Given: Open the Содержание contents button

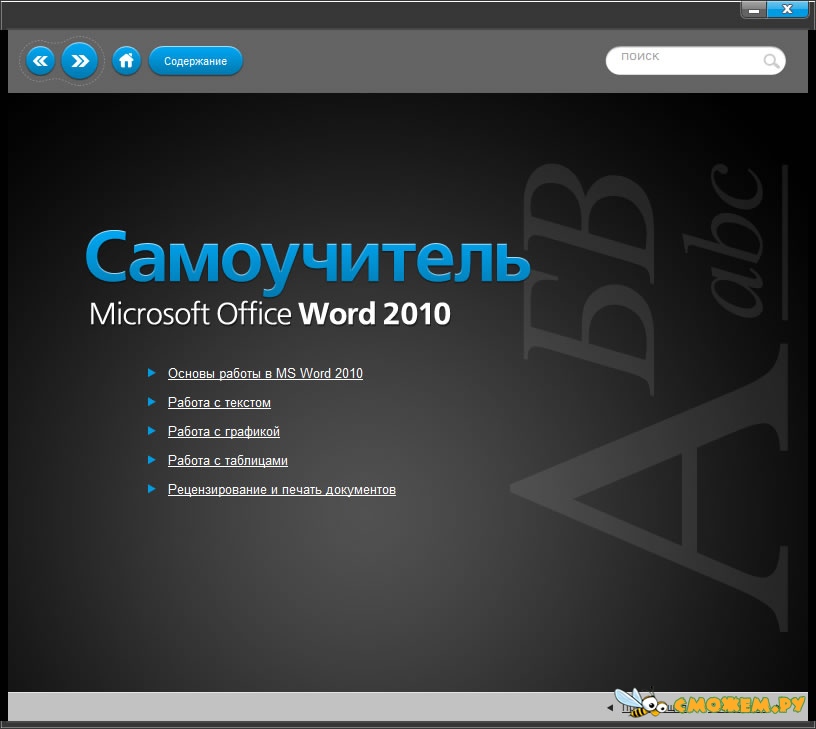Looking at the screenshot, I should point(196,61).
